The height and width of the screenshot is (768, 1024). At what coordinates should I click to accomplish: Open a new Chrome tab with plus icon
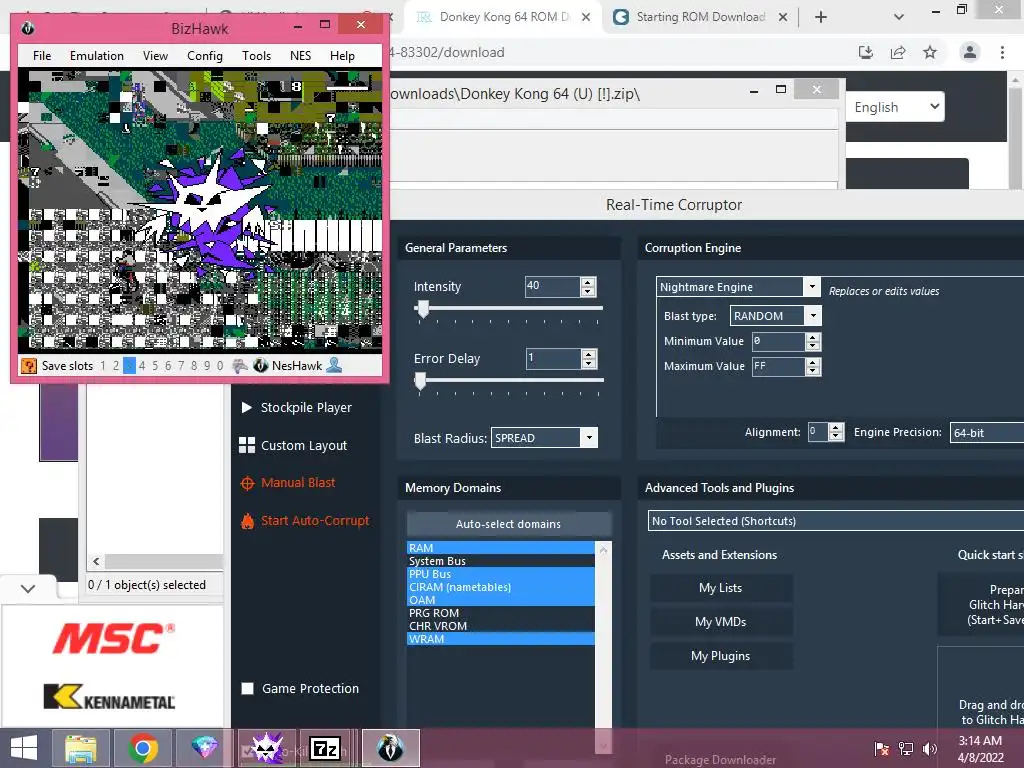click(821, 17)
